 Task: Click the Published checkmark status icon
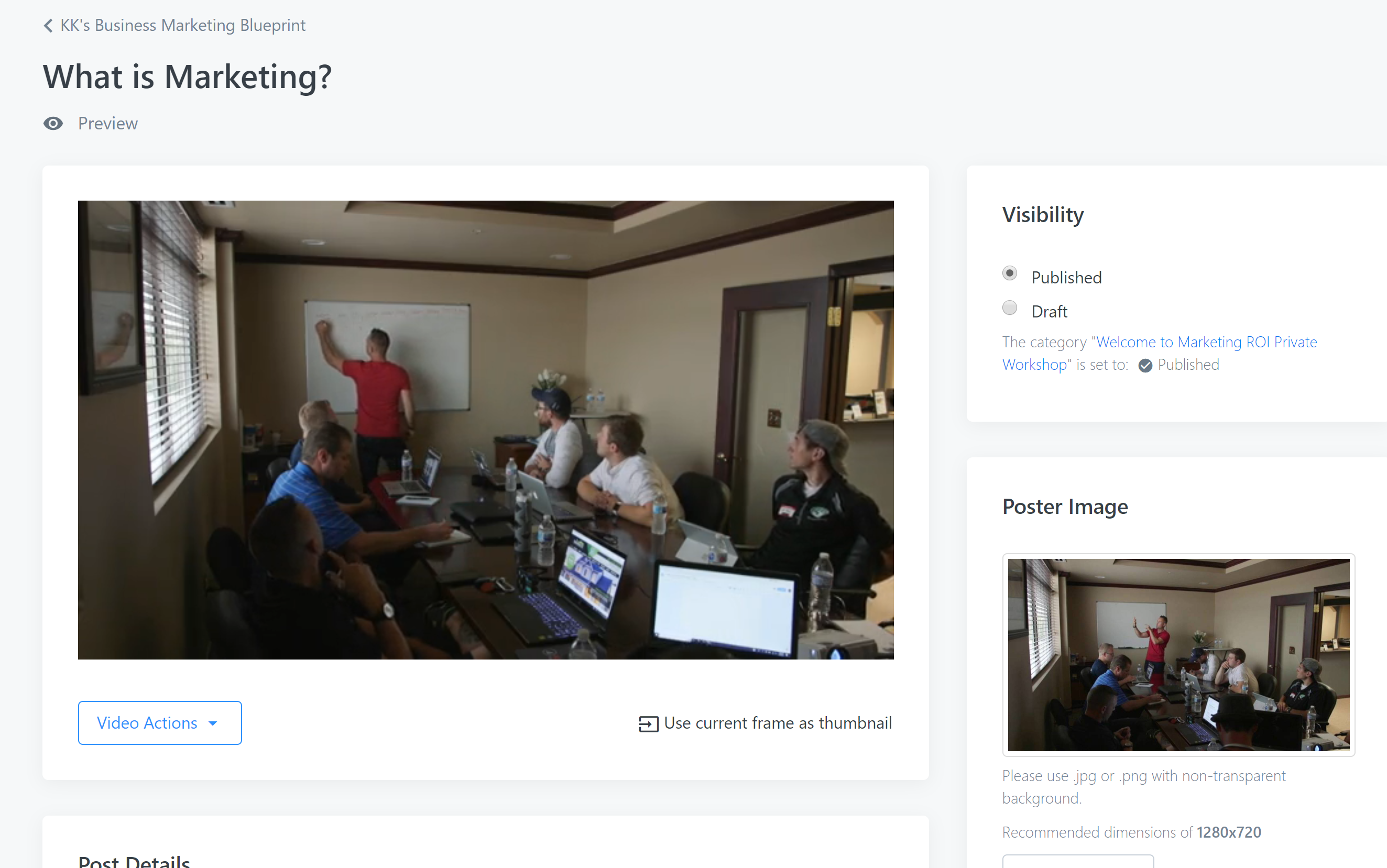(1145, 366)
